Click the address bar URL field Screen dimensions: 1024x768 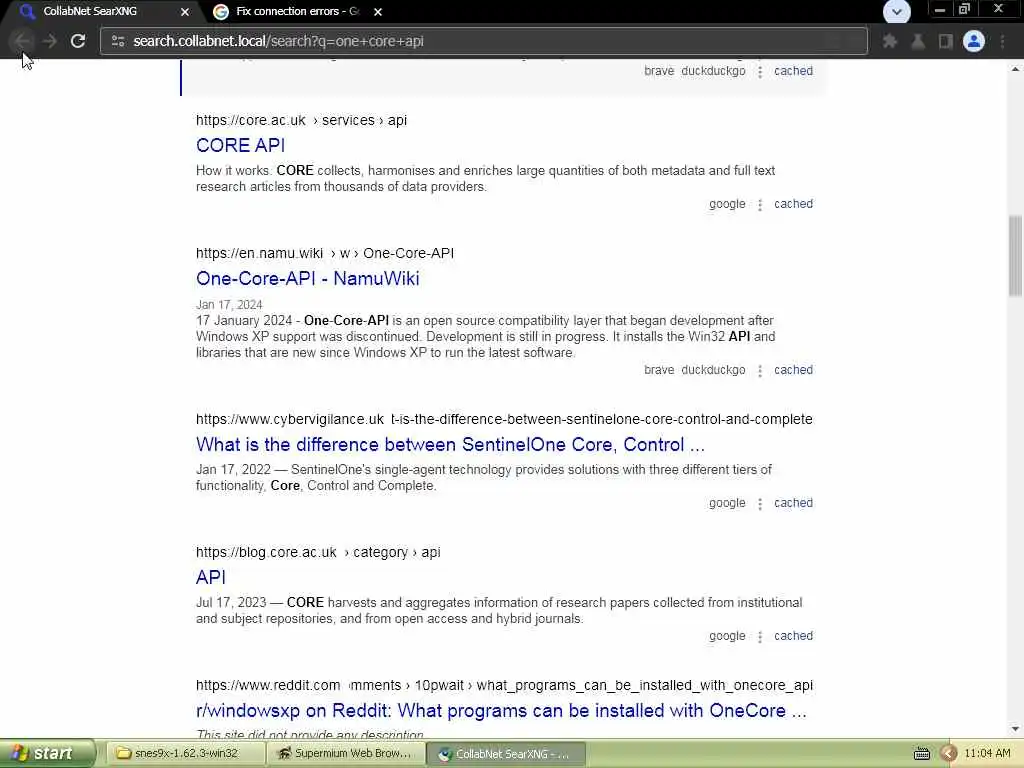[483, 41]
